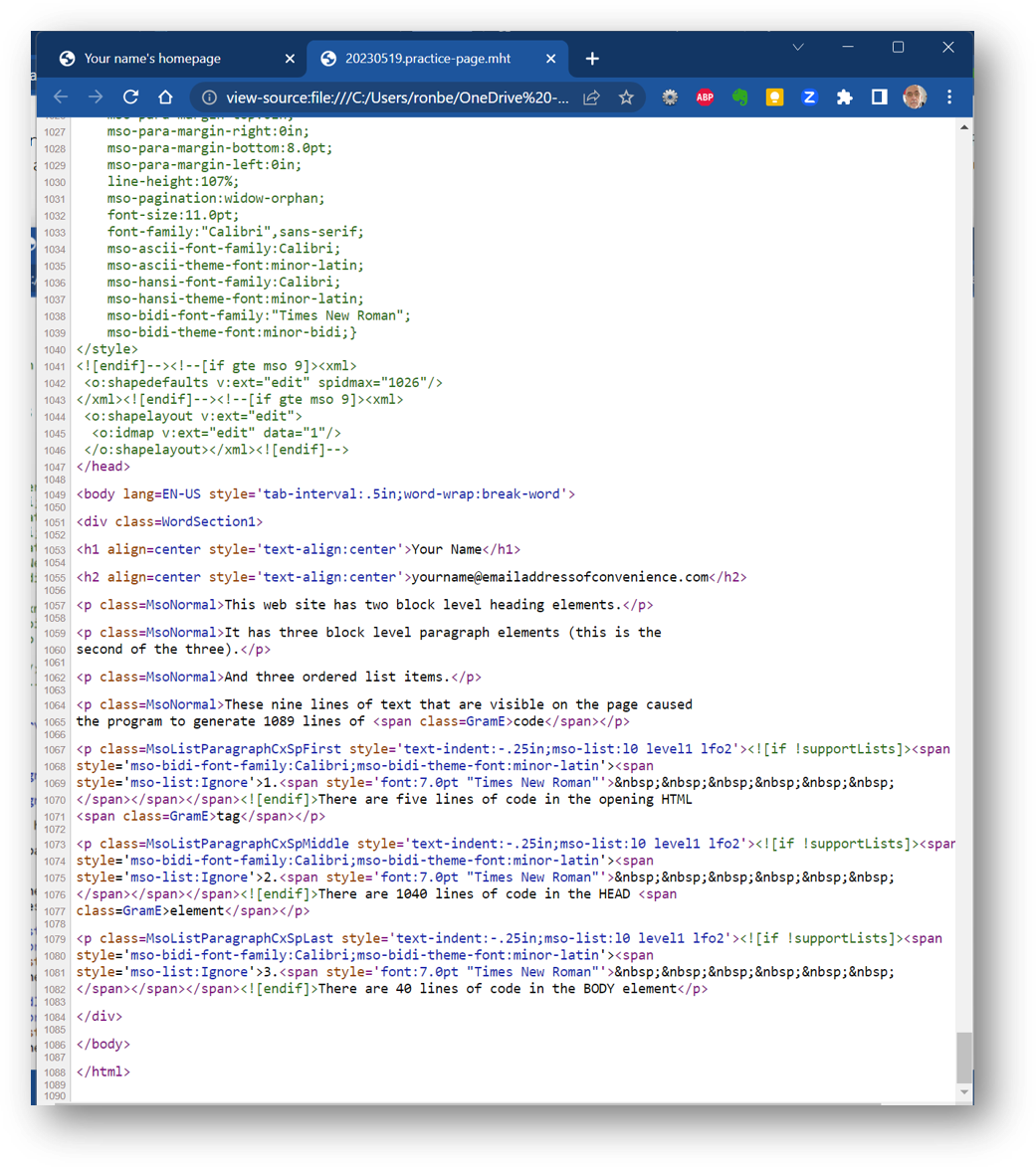
Task: Open Chrome's side panel
Action: pyautogui.click(x=878, y=97)
